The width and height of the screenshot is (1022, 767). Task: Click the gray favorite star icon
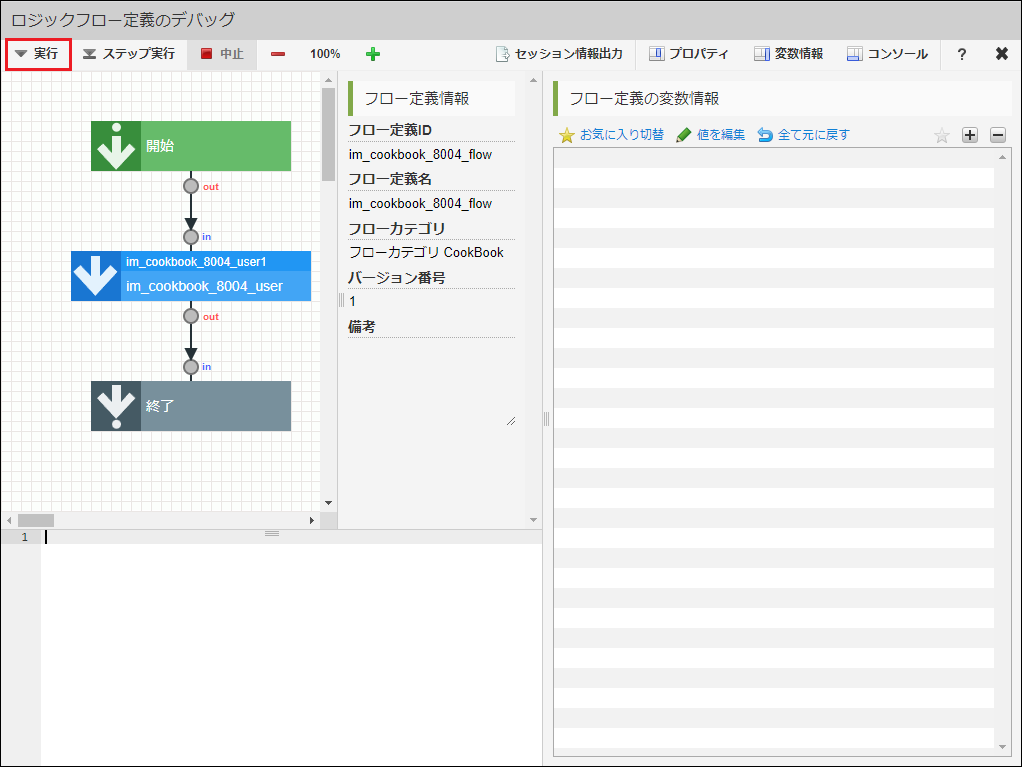941,135
